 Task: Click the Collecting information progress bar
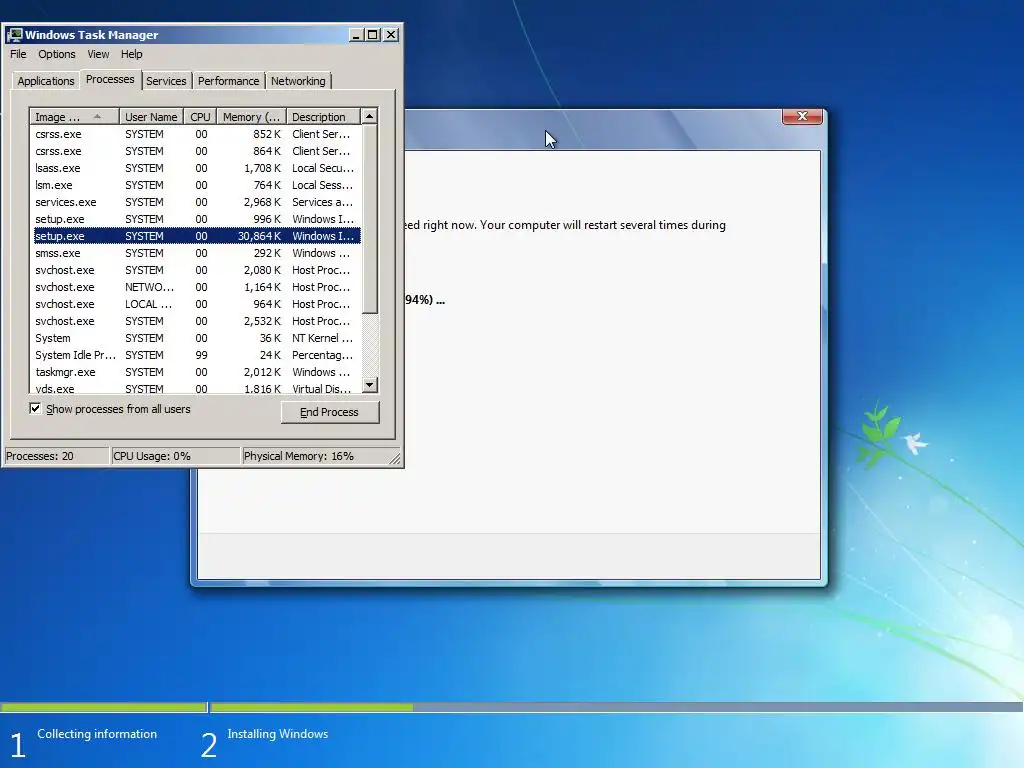click(x=103, y=707)
